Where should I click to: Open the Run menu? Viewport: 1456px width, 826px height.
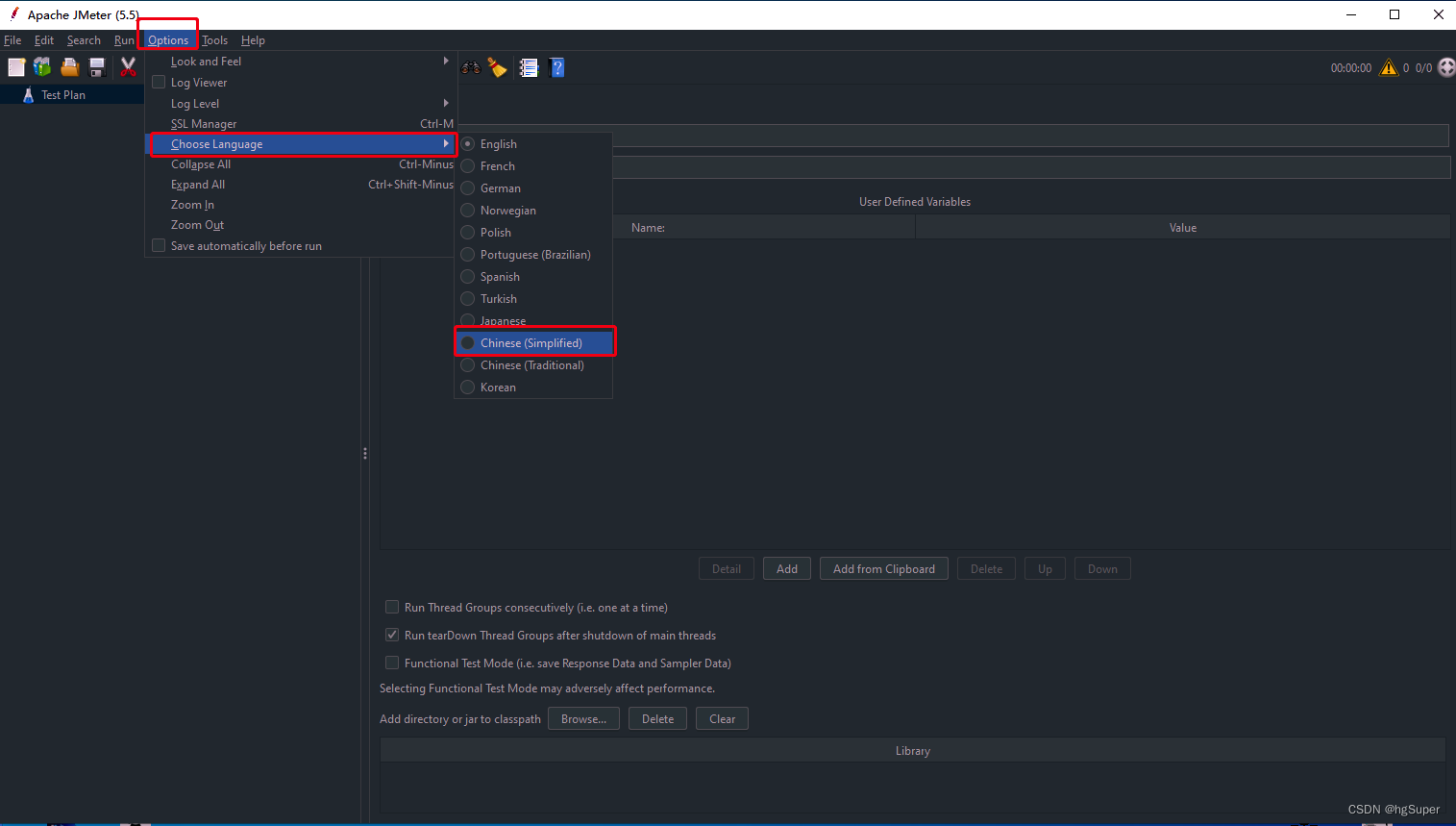point(124,40)
